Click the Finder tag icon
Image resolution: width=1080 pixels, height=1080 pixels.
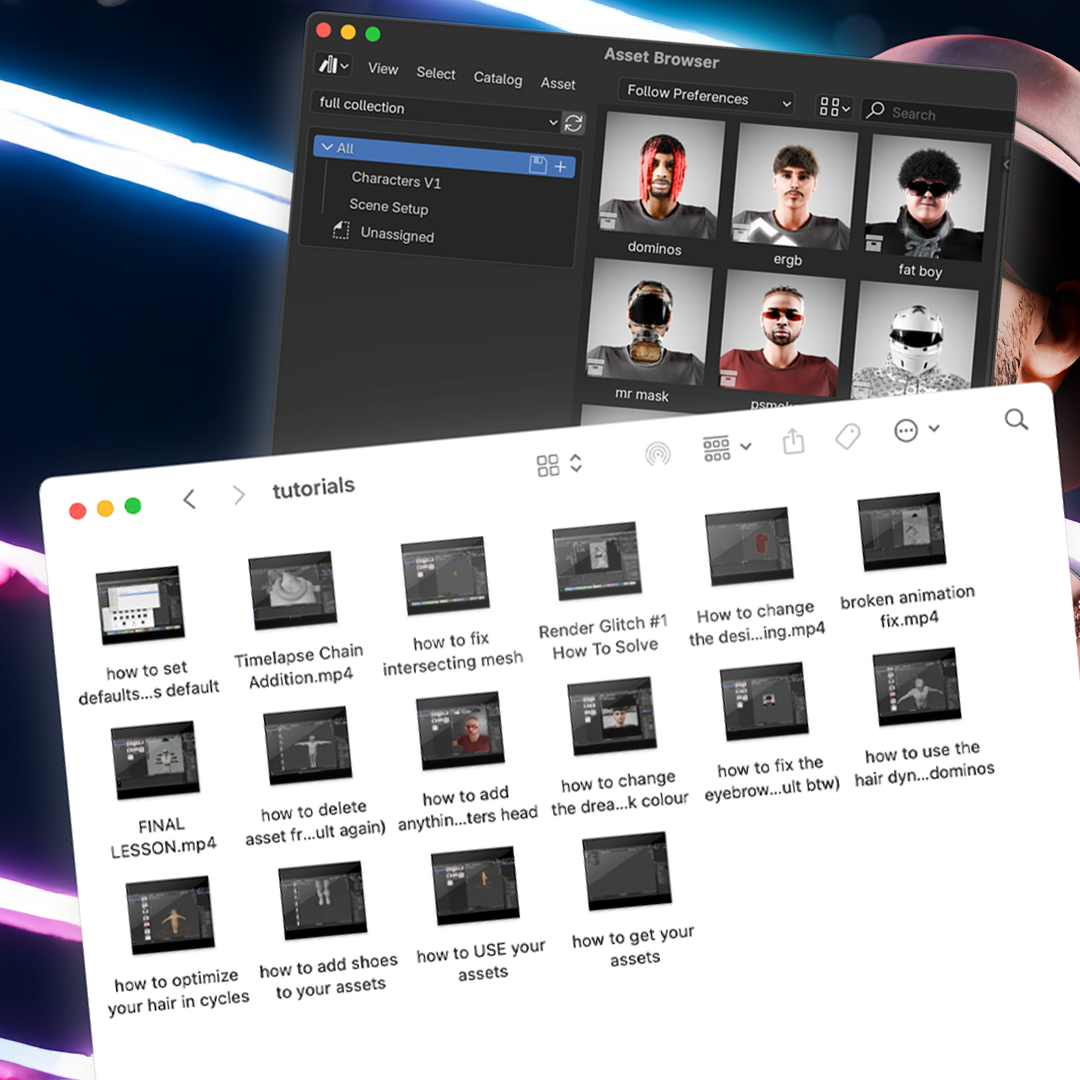coord(848,436)
